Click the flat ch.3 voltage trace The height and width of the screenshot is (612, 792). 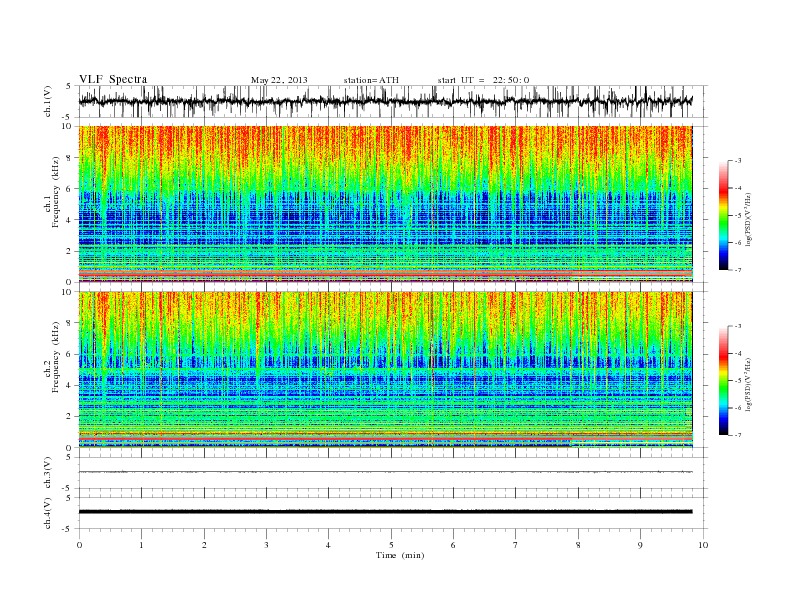(385, 472)
